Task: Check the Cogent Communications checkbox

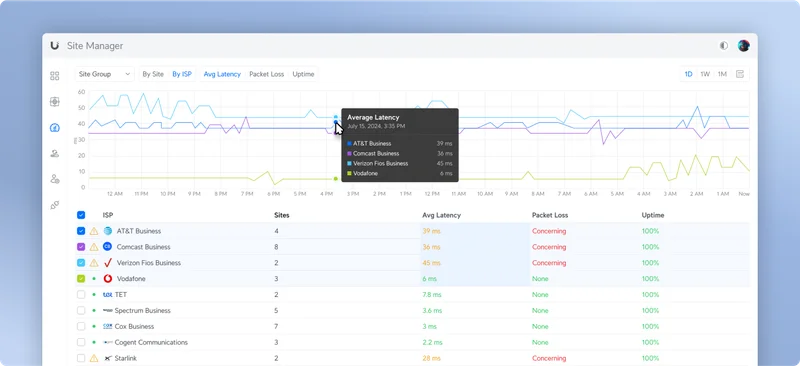Action: [x=81, y=342]
